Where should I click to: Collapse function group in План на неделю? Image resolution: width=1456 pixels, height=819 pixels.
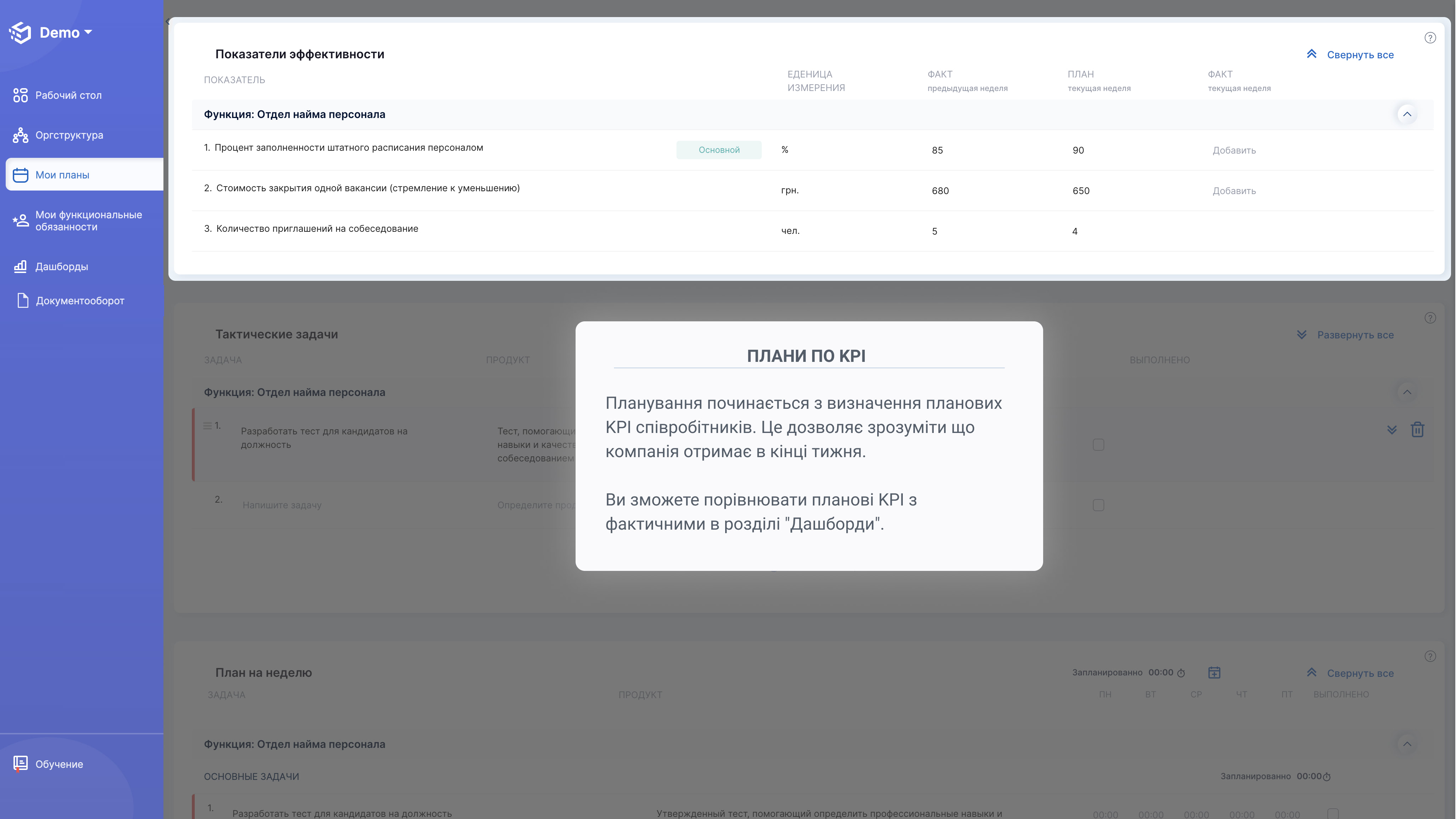click(x=1407, y=744)
